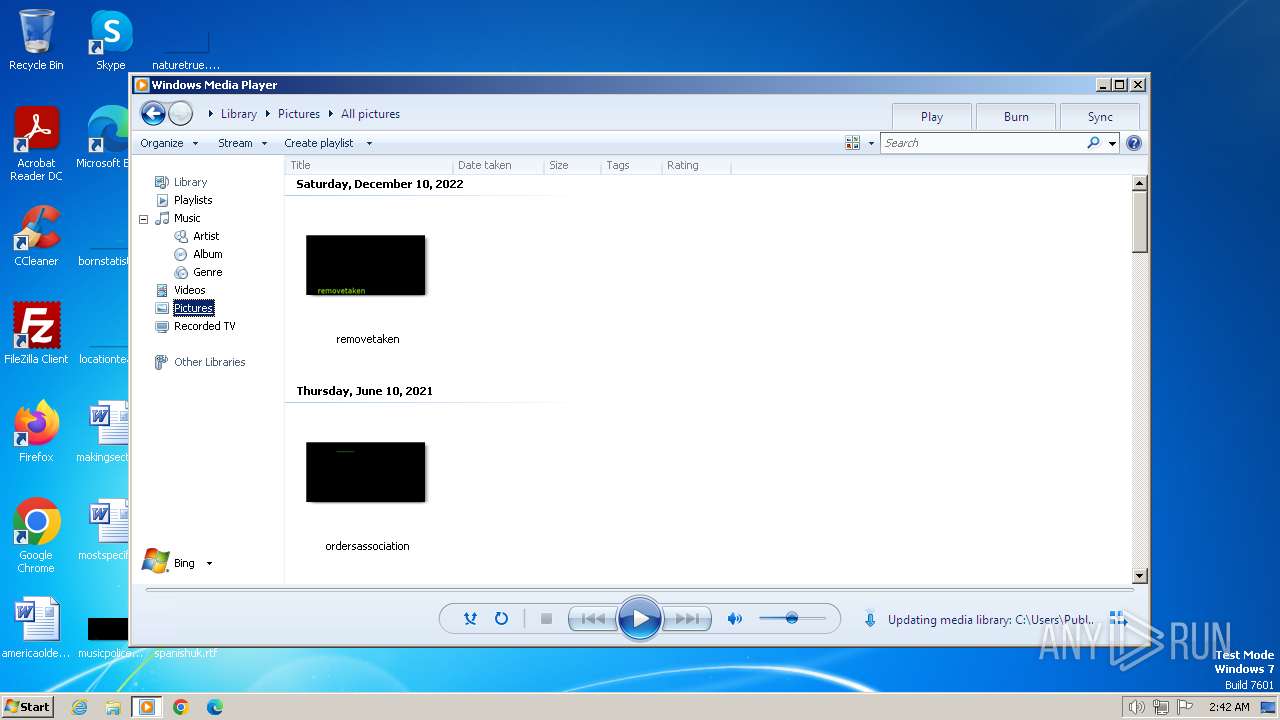Go back with the Back arrow button
Image resolution: width=1280 pixels, height=720 pixels.
tap(153, 114)
